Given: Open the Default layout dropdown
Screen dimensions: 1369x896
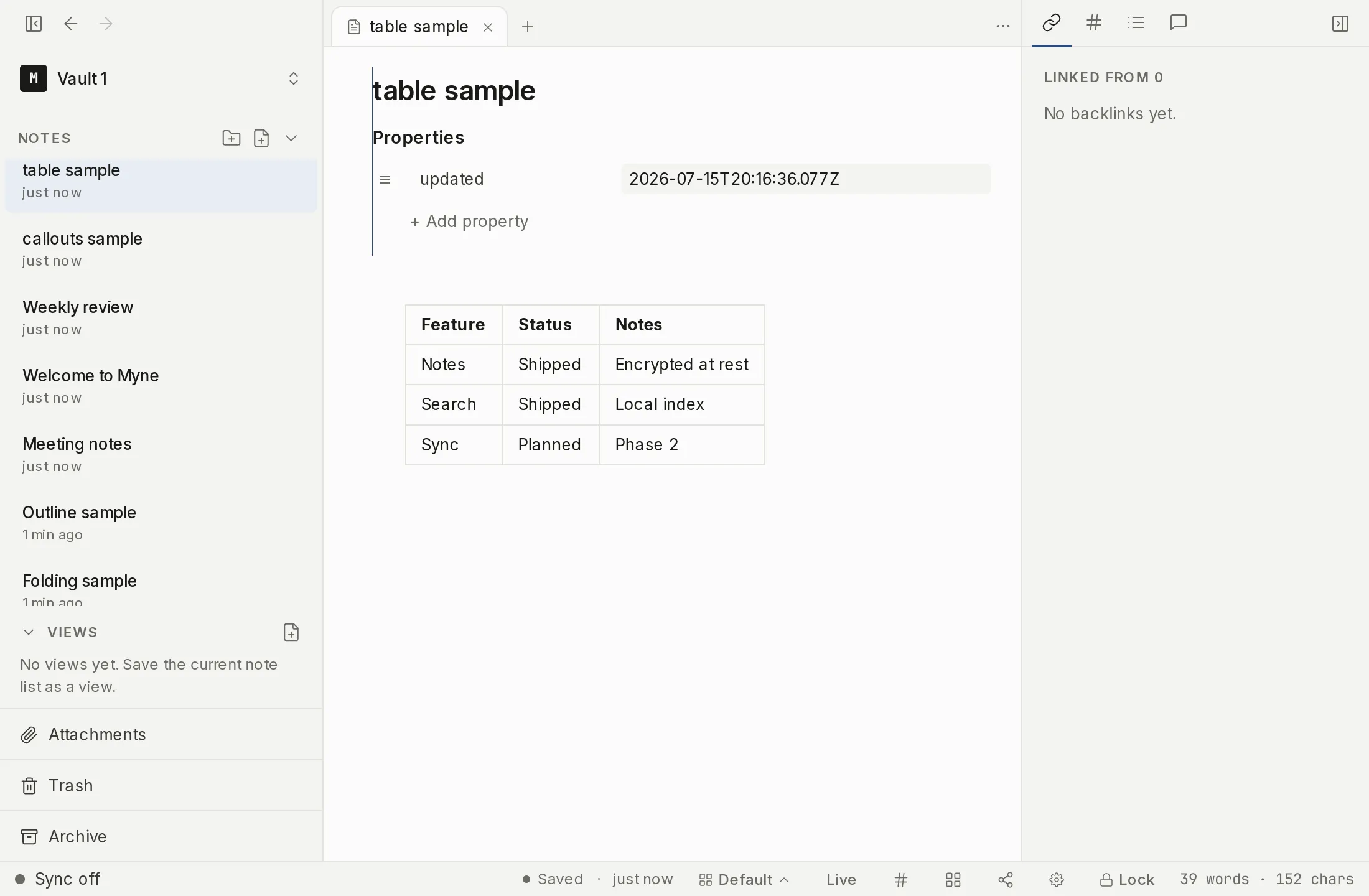Looking at the screenshot, I should [744, 880].
